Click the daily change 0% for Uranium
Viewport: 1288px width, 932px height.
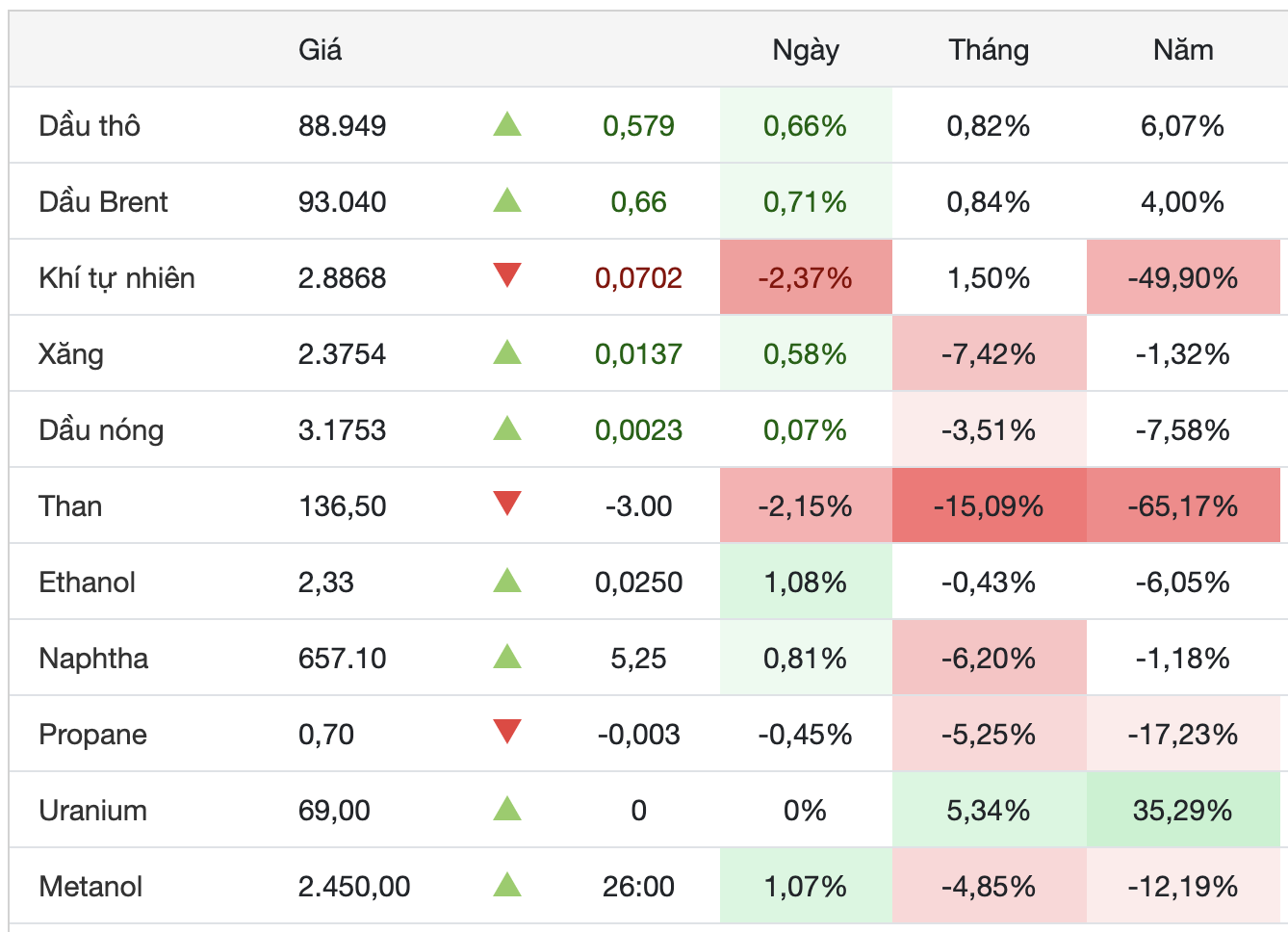pos(806,810)
